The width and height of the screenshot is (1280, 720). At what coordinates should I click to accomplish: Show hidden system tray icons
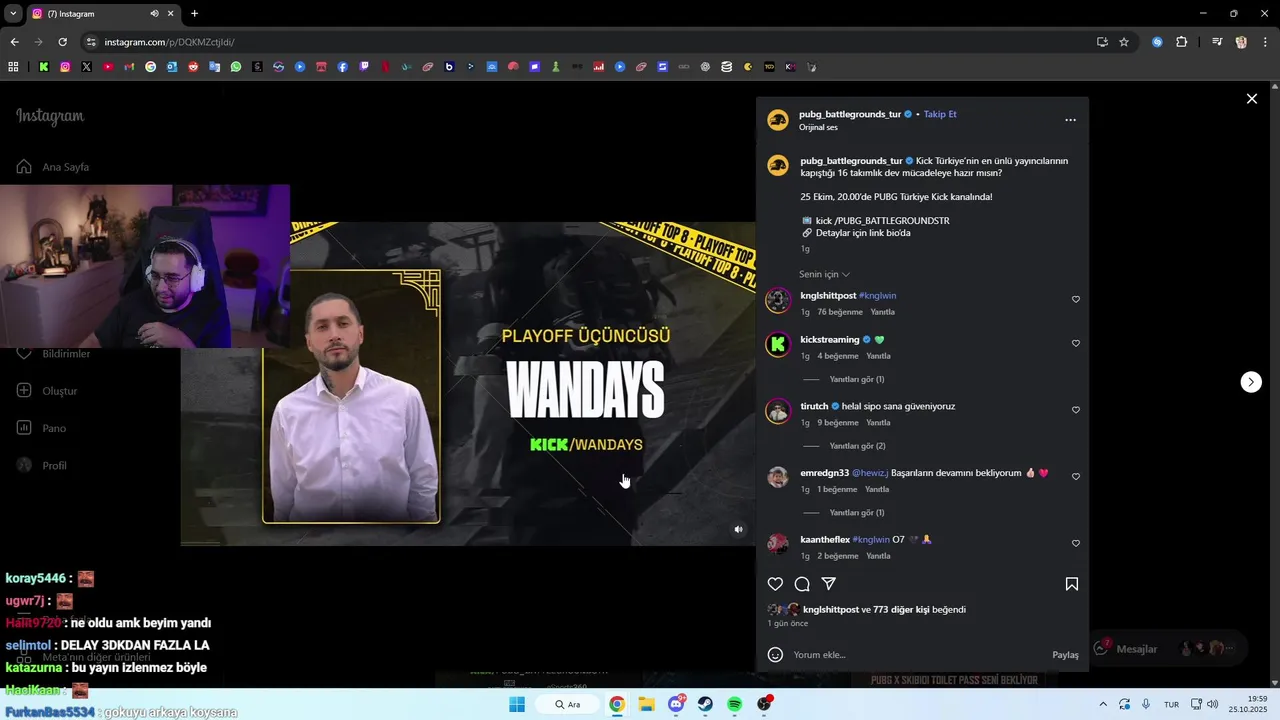point(1103,704)
